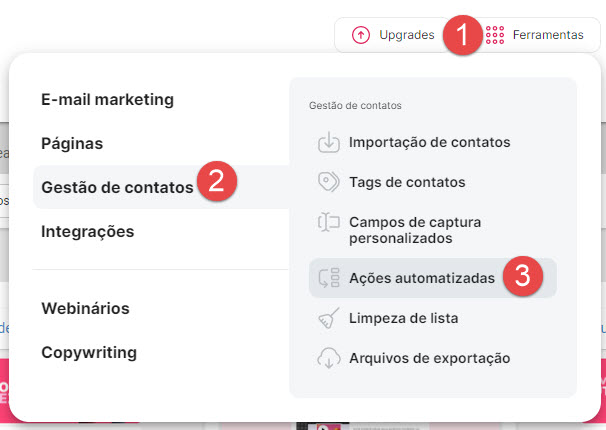
Task: Click the Ferramentas button label
Action: point(548,35)
